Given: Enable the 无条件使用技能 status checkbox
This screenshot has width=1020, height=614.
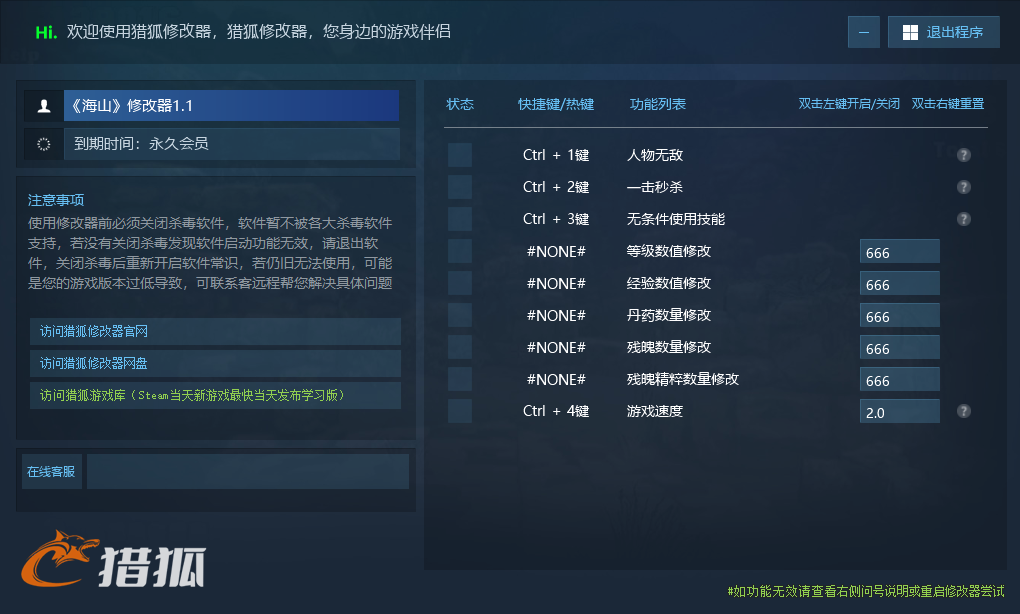Looking at the screenshot, I should (460, 219).
